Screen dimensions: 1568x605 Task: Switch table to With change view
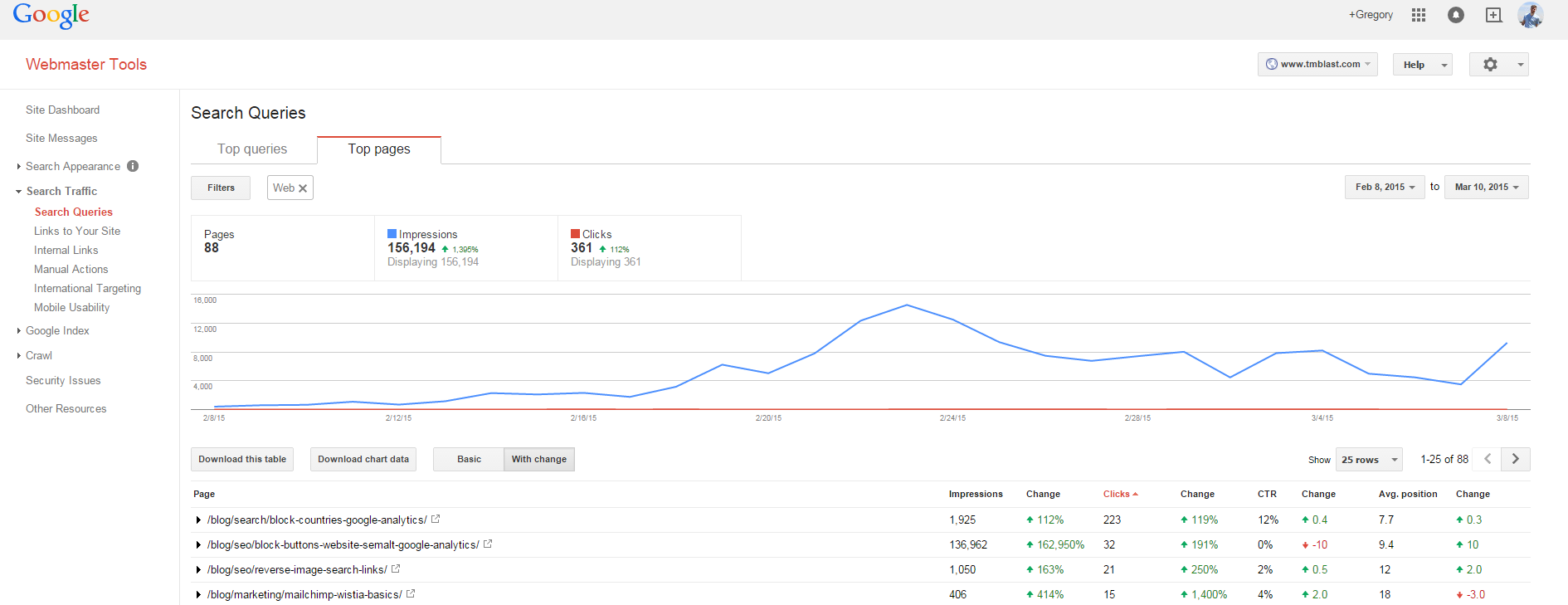pyautogui.click(x=539, y=459)
